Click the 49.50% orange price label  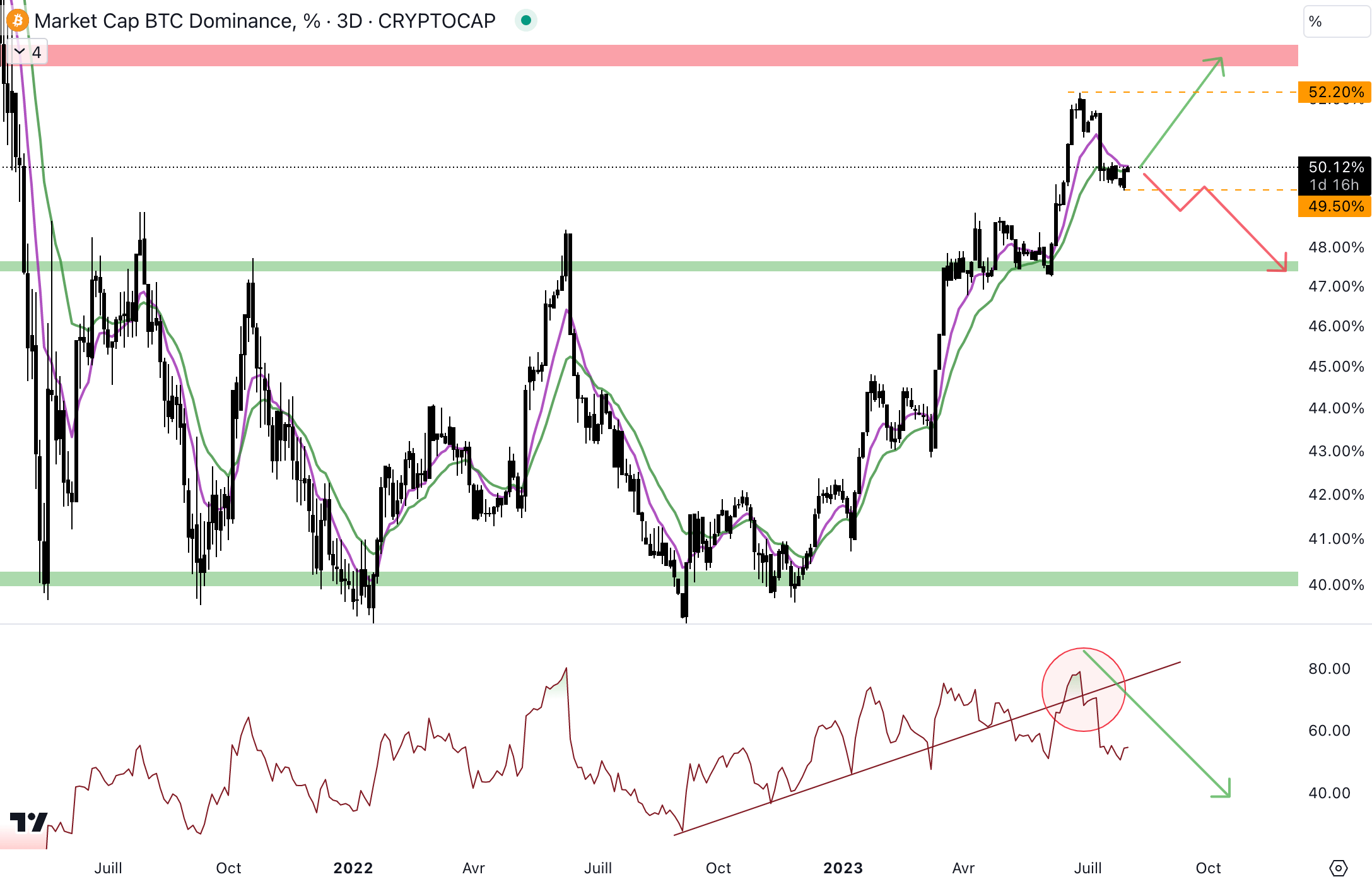click(x=1335, y=206)
